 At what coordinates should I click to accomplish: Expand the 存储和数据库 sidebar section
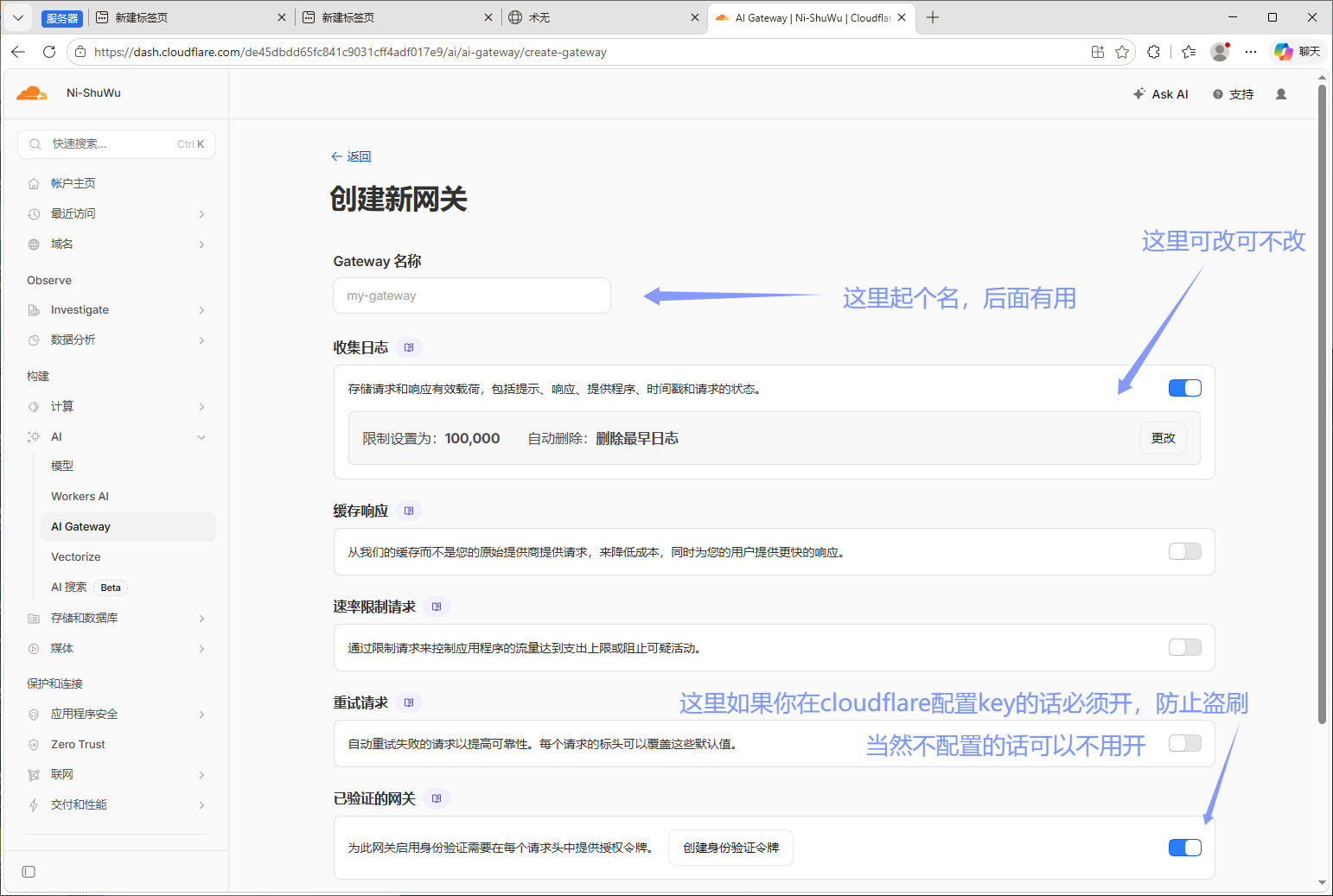[118, 618]
